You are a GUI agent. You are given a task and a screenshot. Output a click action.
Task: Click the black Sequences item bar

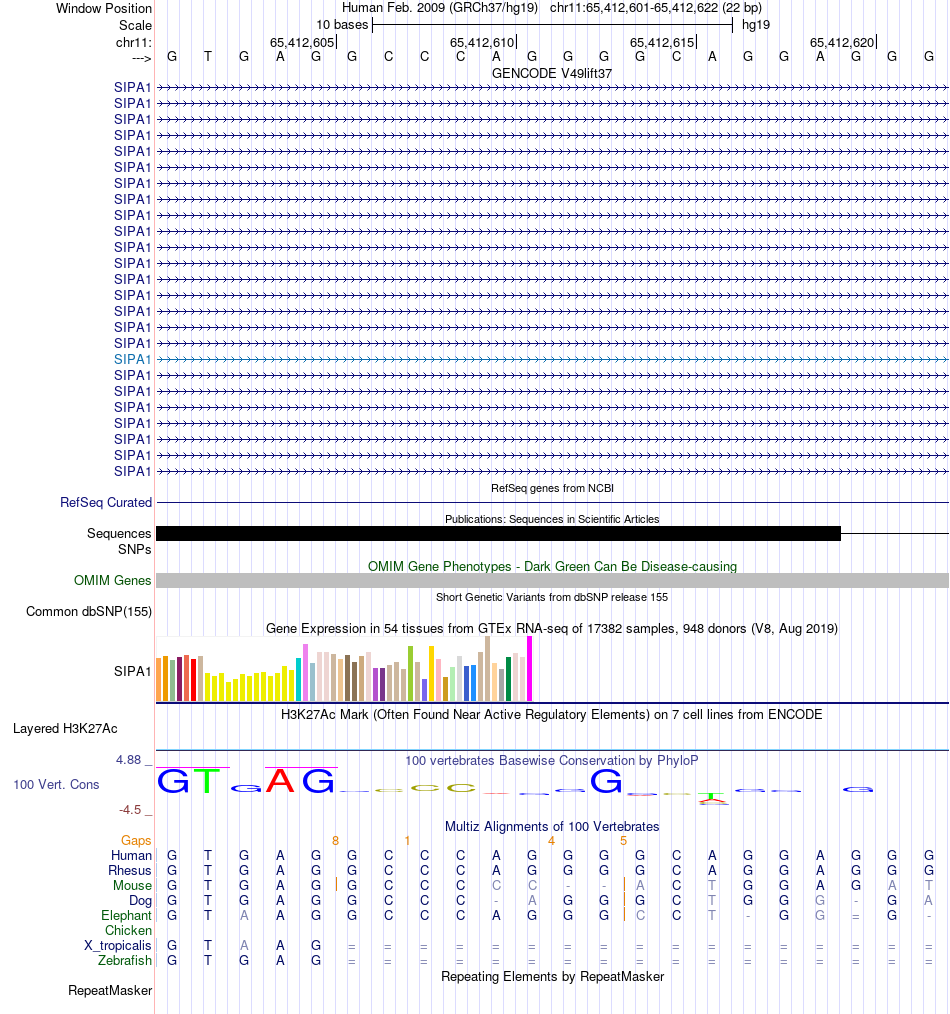point(498,534)
